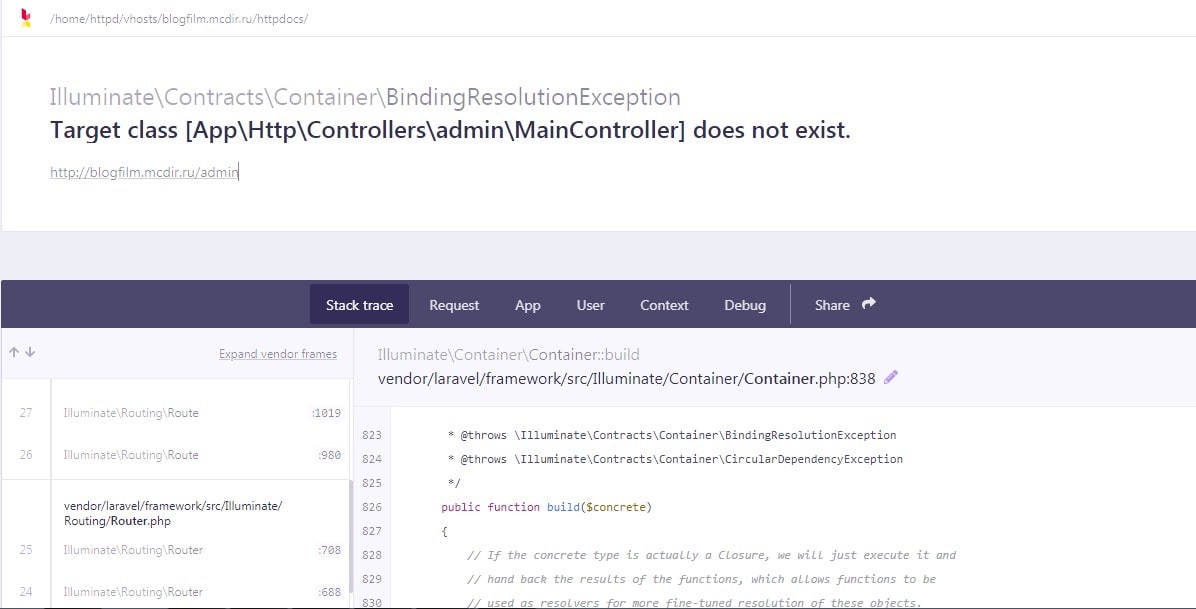Click the Target class does not exist message
This screenshot has height=609, width=1196.
(450, 130)
